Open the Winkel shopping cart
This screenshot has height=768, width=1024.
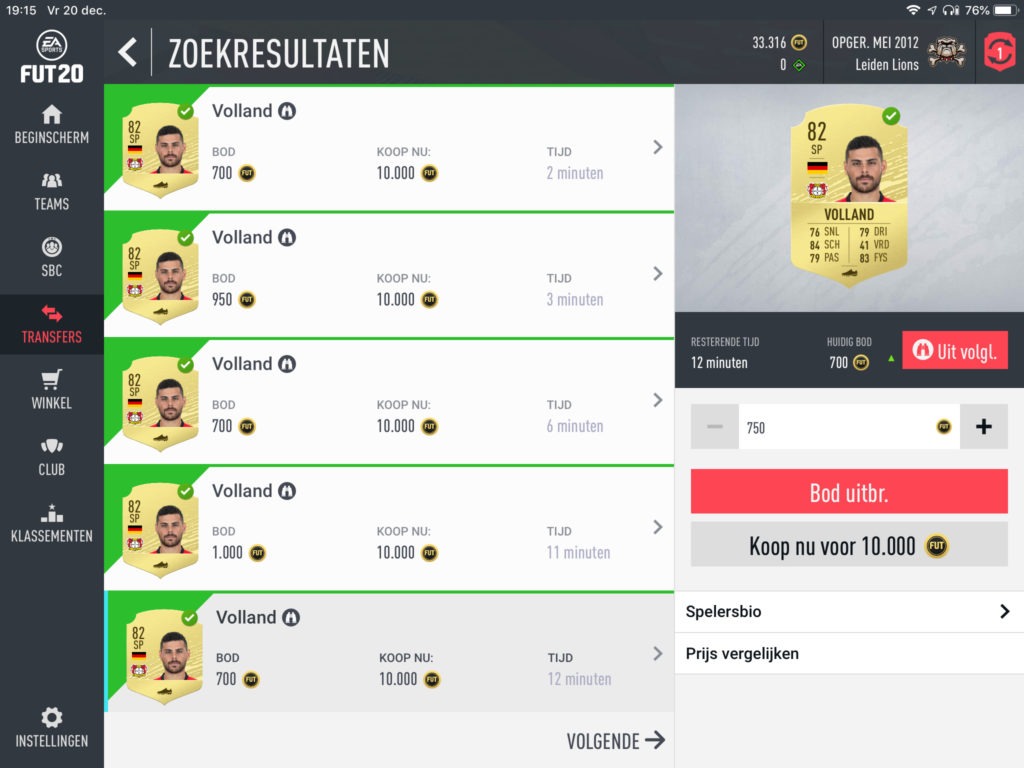[x=52, y=380]
